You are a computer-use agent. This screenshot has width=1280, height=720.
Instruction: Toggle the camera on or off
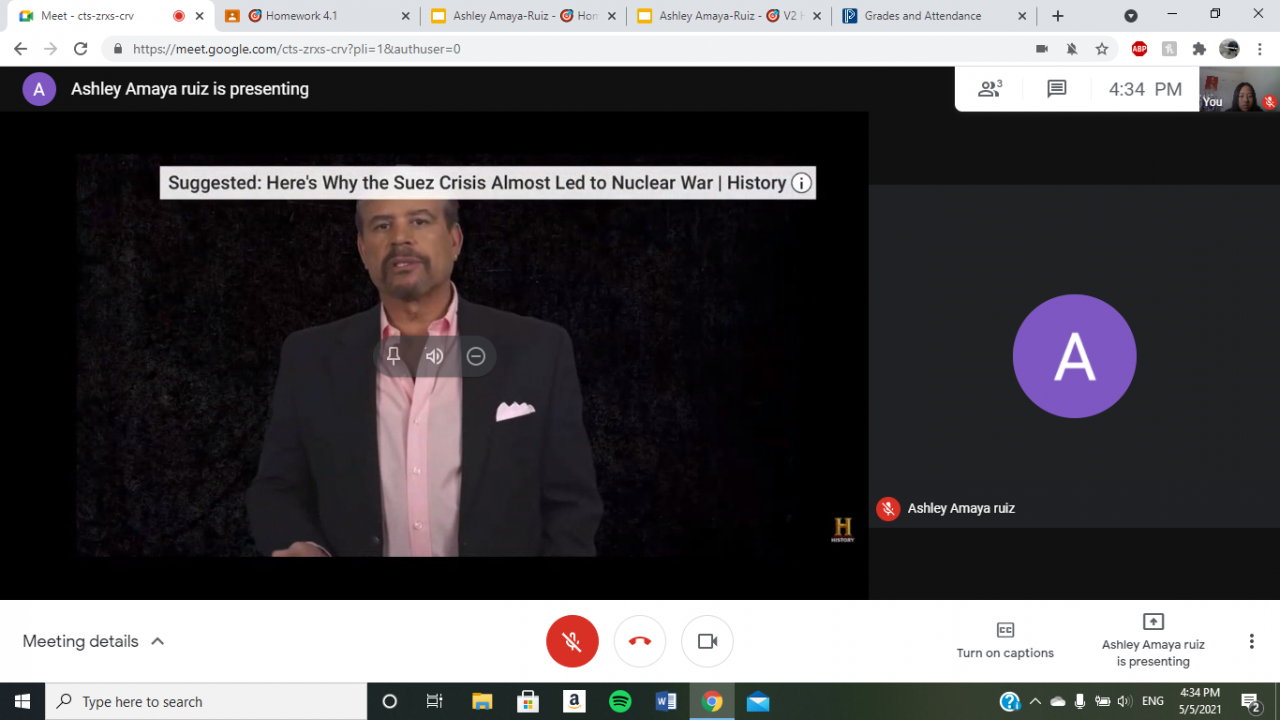[x=707, y=641]
